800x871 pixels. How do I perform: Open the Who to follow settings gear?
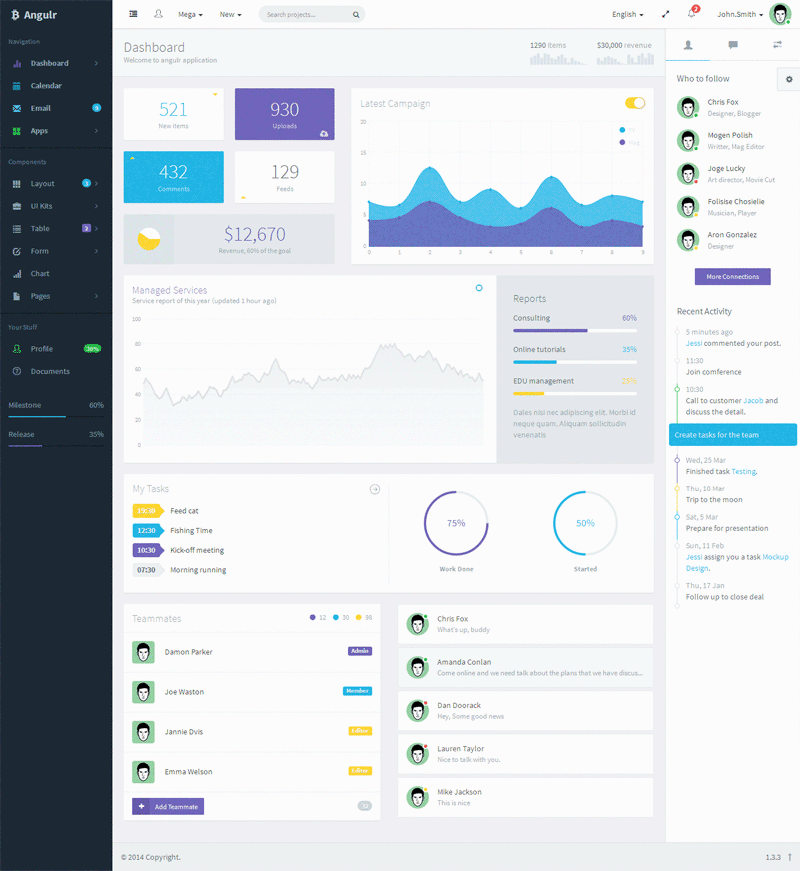[x=789, y=78]
